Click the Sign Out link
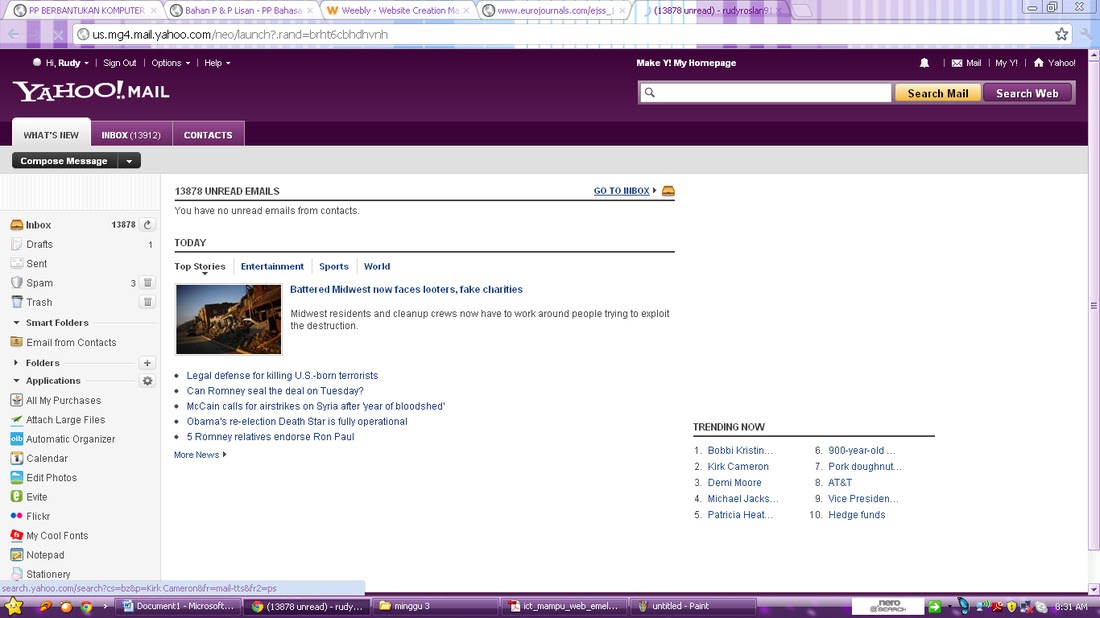Image resolution: width=1100 pixels, height=618 pixels. [x=119, y=62]
